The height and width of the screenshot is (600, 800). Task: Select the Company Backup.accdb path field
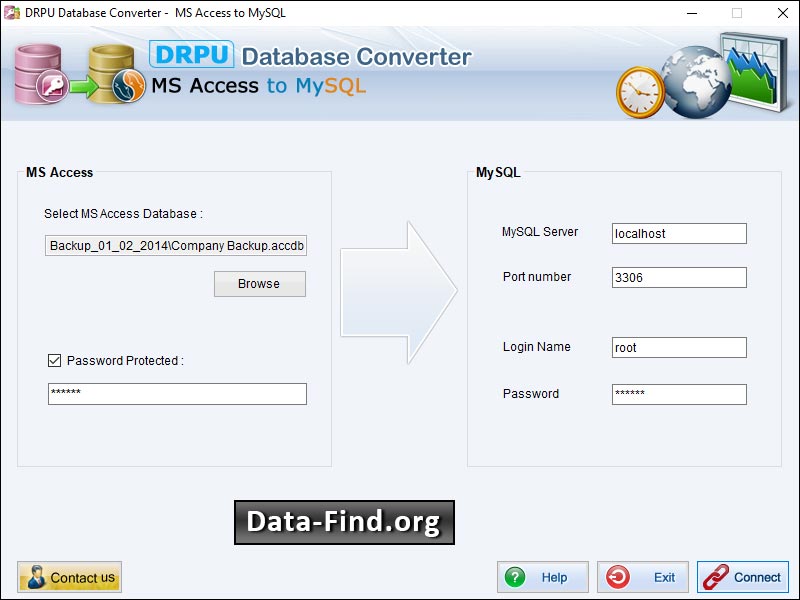[x=175, y=245]
